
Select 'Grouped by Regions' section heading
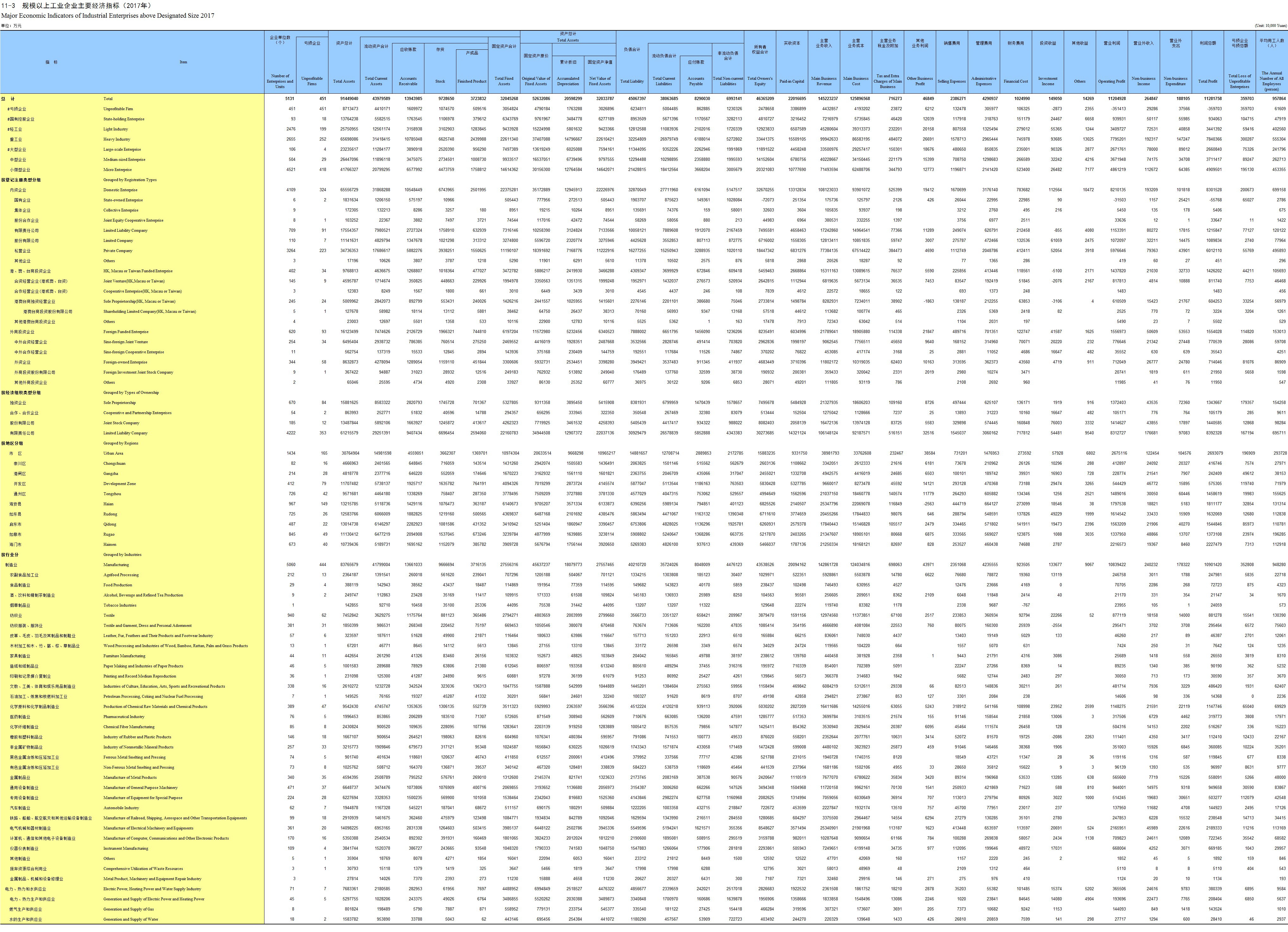point(120,443)
